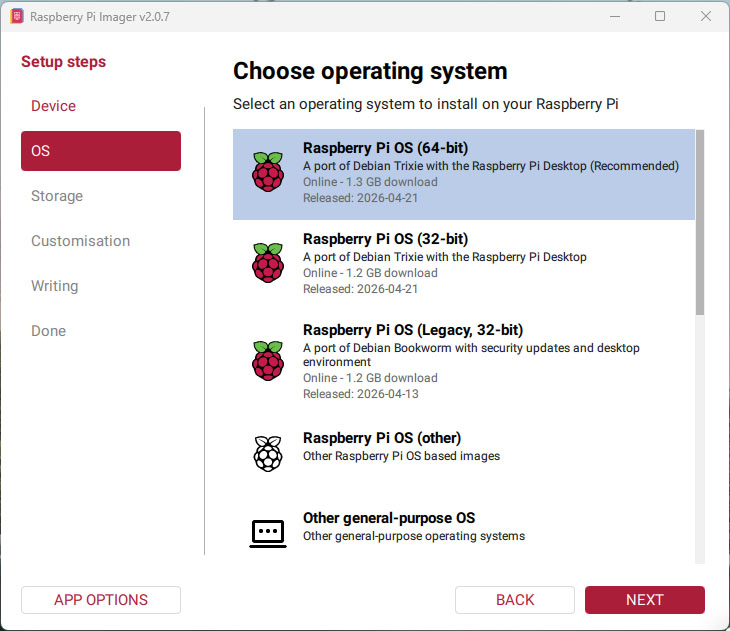Click the laptop icon for Other general-purpose OS
Screen dimensions: 730x631
tap(268, 534)
